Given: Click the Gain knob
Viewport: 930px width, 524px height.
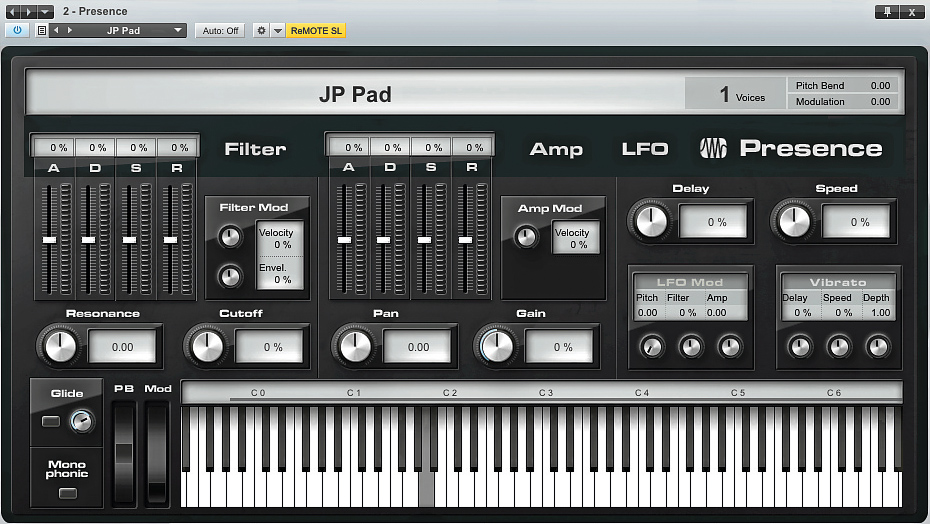Looking at the screenshot, I should click(x=497, y=347).
